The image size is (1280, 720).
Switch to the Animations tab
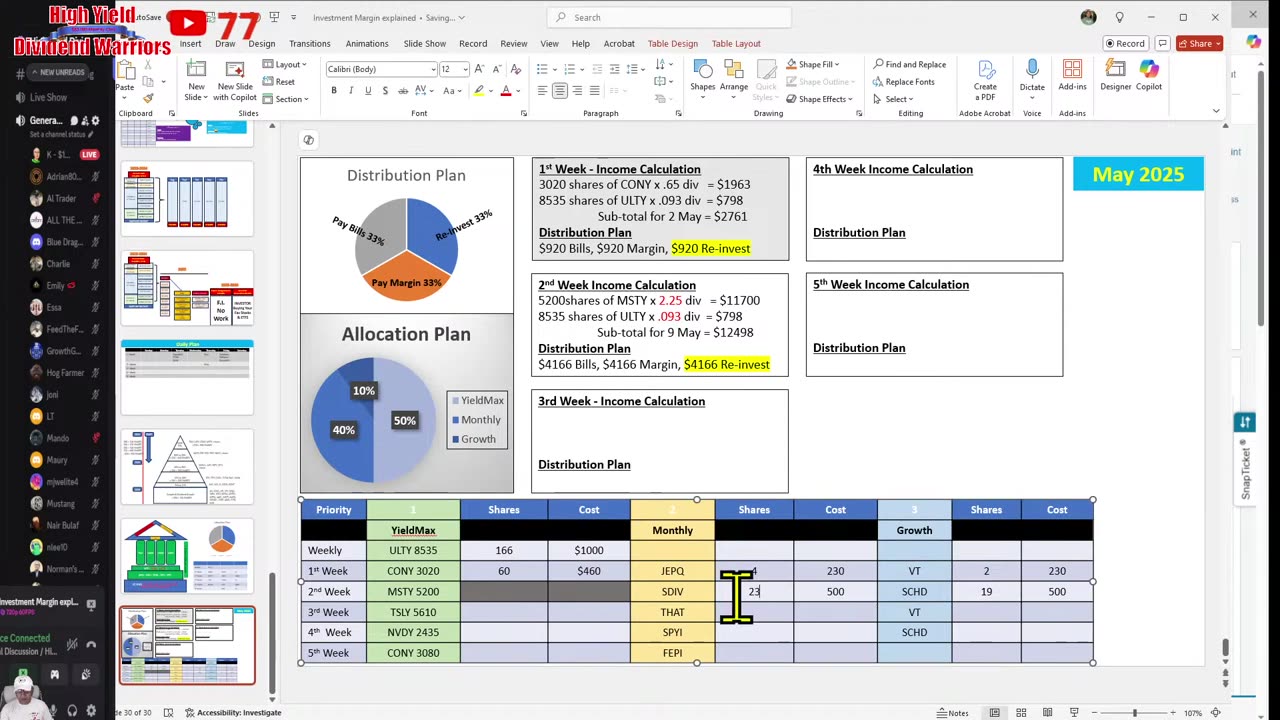(367, 44)
